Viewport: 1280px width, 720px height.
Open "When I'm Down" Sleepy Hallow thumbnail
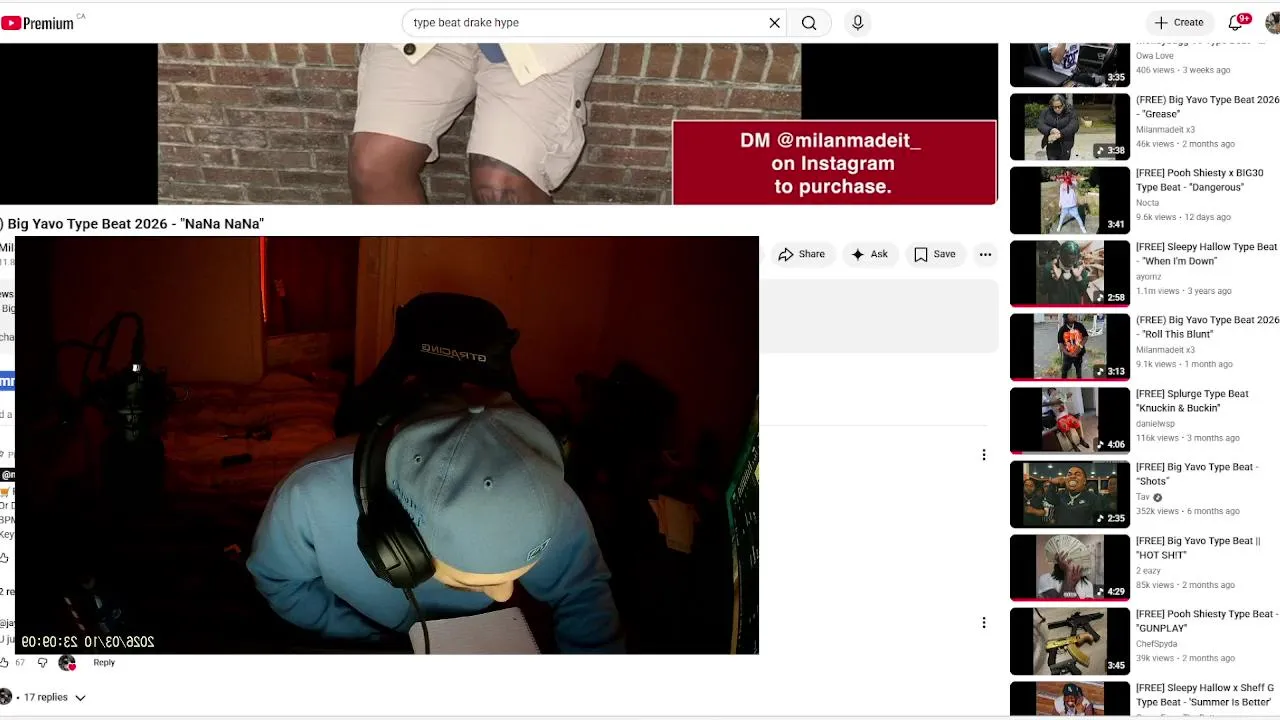click(x=1069, y=274)
